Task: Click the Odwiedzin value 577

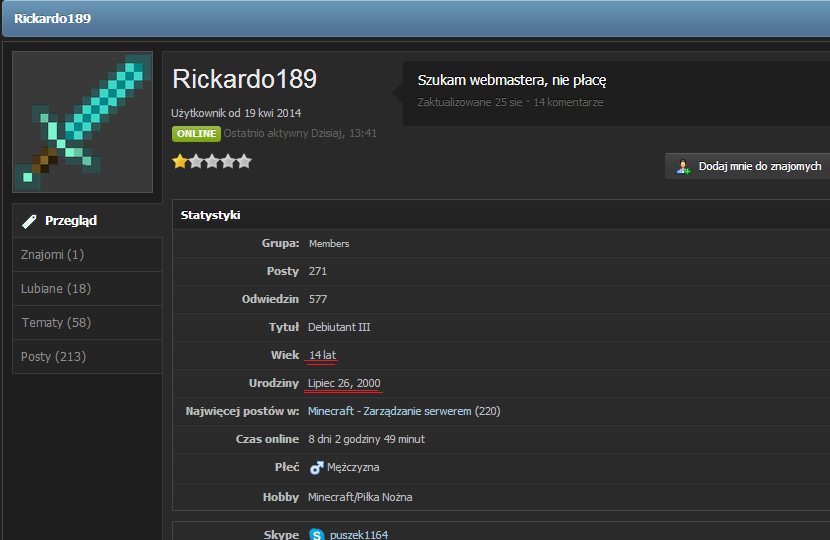Action: pos(318,300)
